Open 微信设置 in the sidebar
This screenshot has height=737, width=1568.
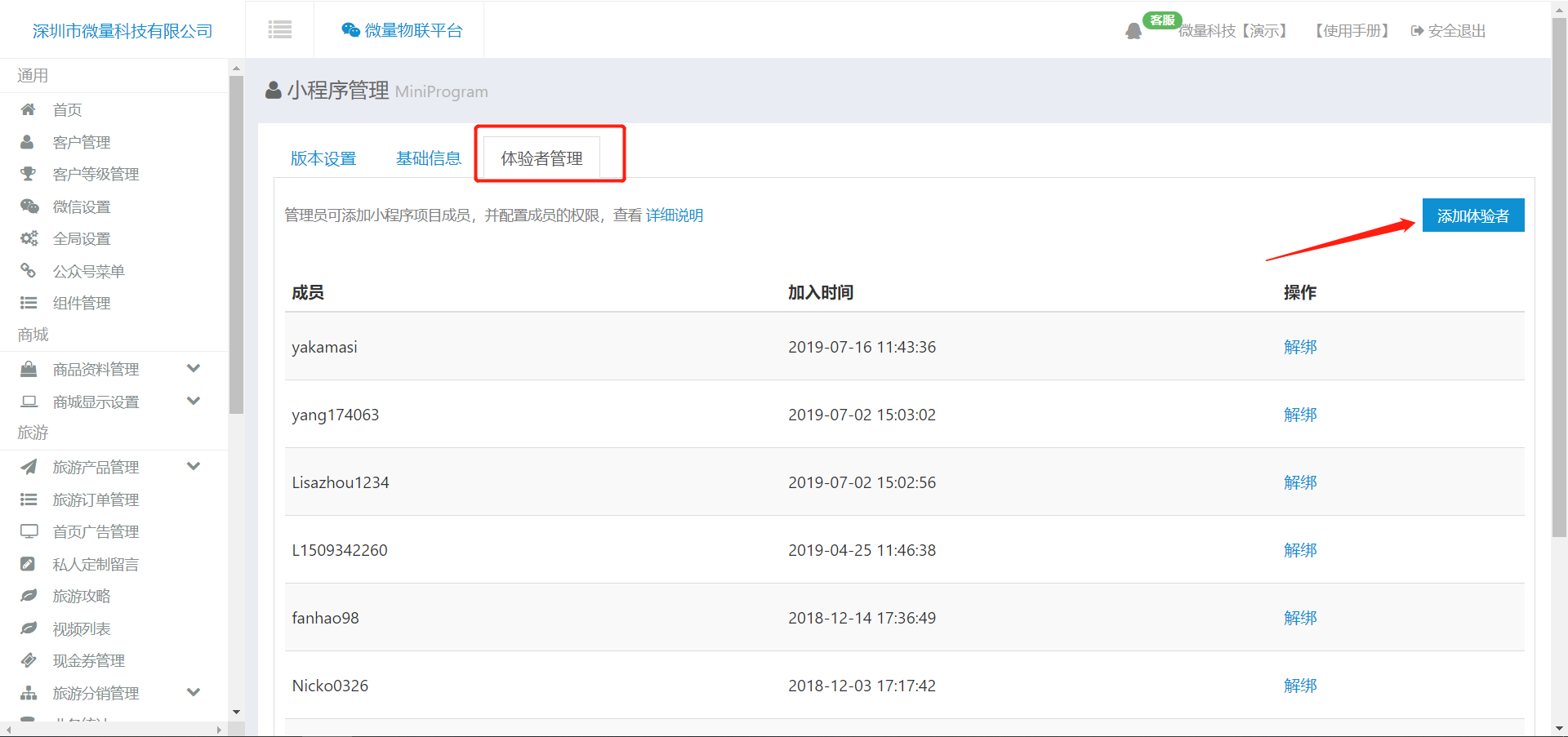(x=82, y=207)
